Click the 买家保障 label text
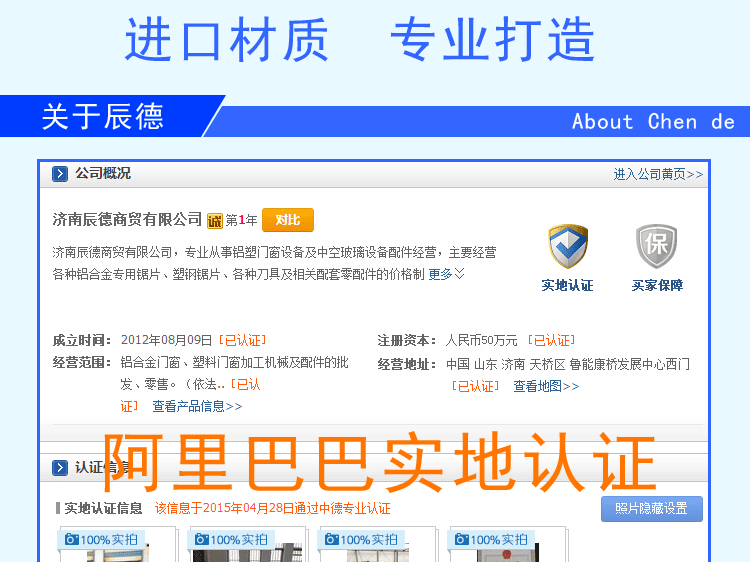Screen dimensions: 750x562 coord(657,286)
